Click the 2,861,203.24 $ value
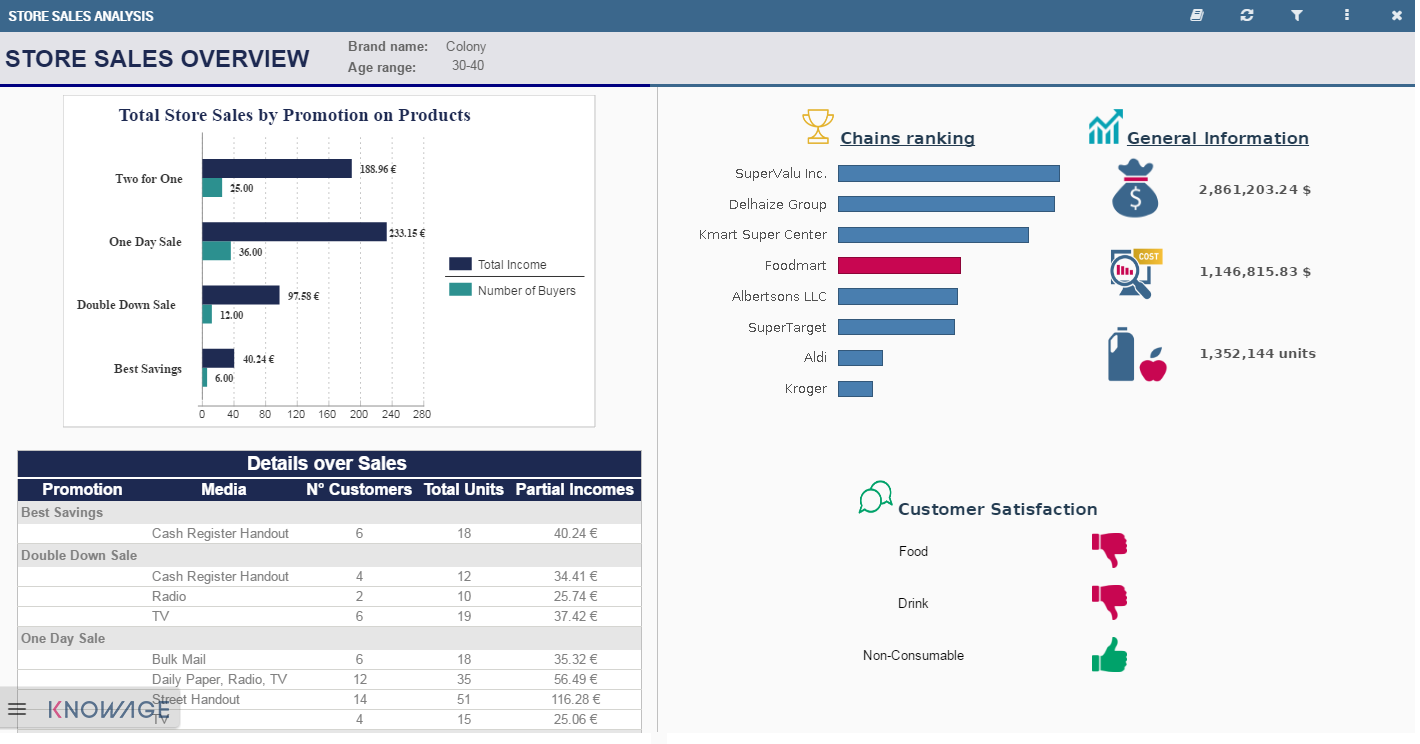Viewport: 1420px width, 744px height. pyautogui.click(x=1255, y=189)
